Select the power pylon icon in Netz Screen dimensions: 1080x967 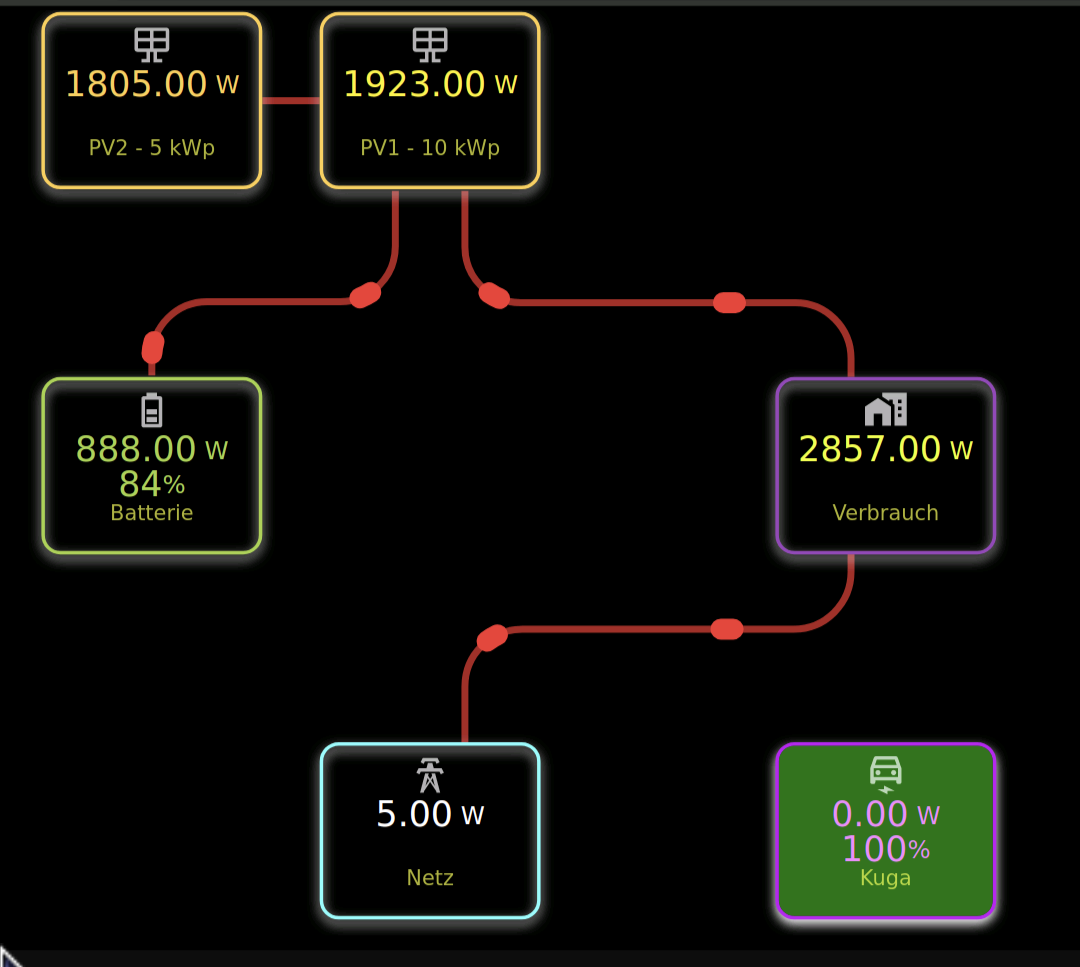430,775
